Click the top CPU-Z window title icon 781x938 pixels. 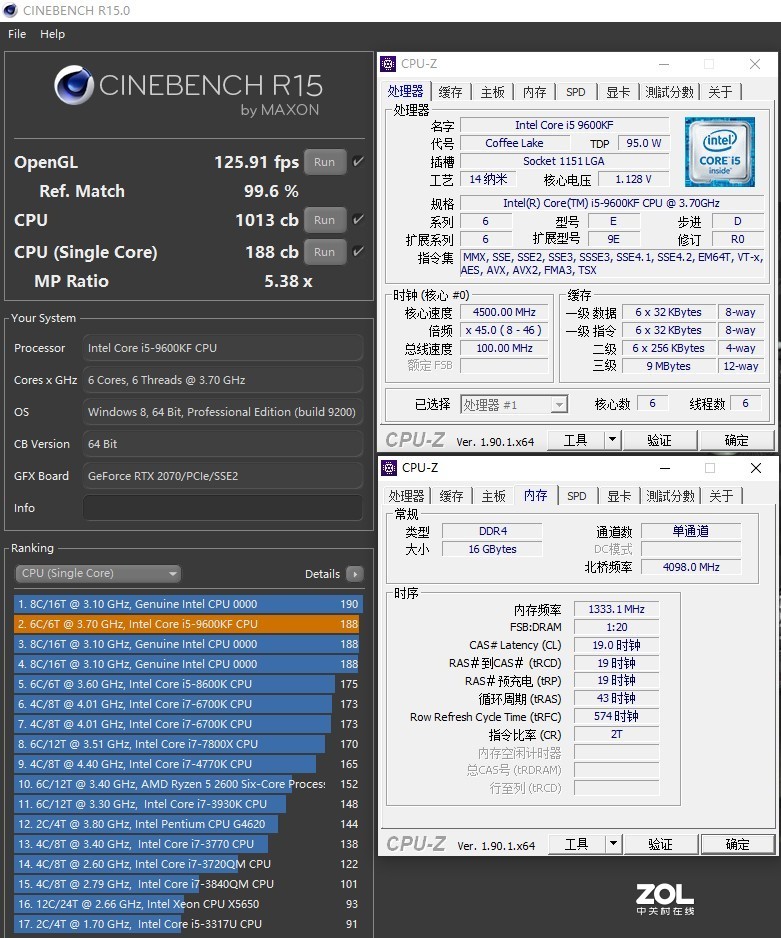pyautogui.click(x=388, y=63)
